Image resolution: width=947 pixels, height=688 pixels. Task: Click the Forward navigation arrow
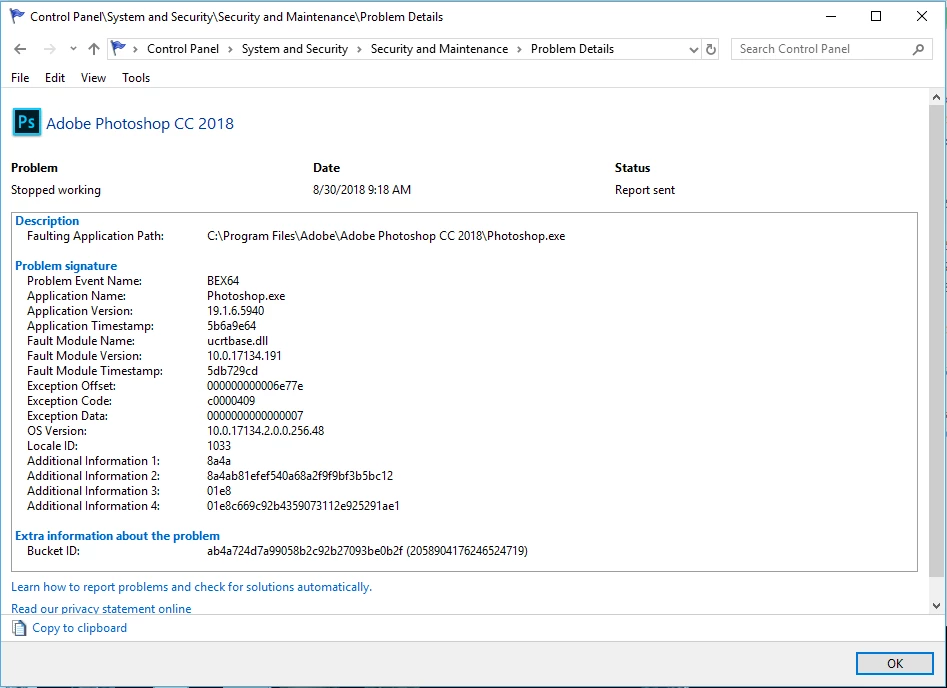50,49
